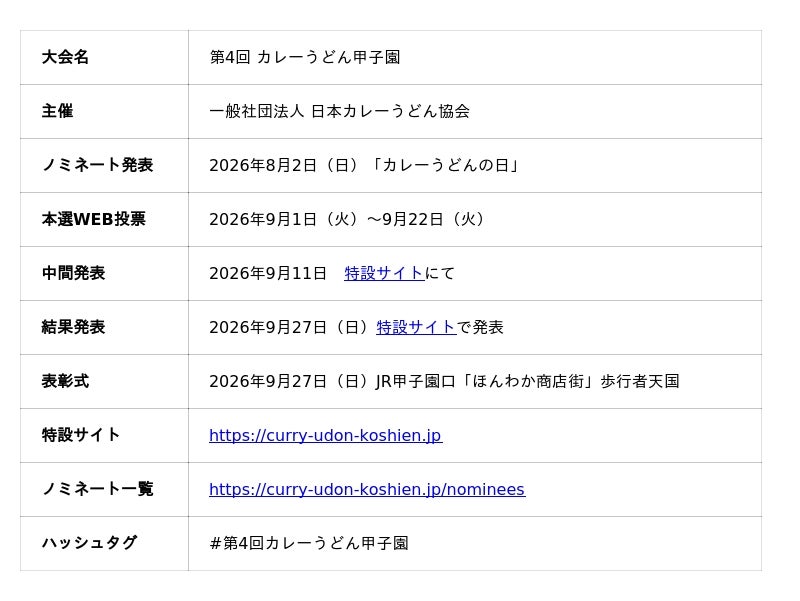Click the 2026年8月2日 nomination date text
The width and height of the screenshot is (800, 601).
pyautogui.click(x=263, y=165)
